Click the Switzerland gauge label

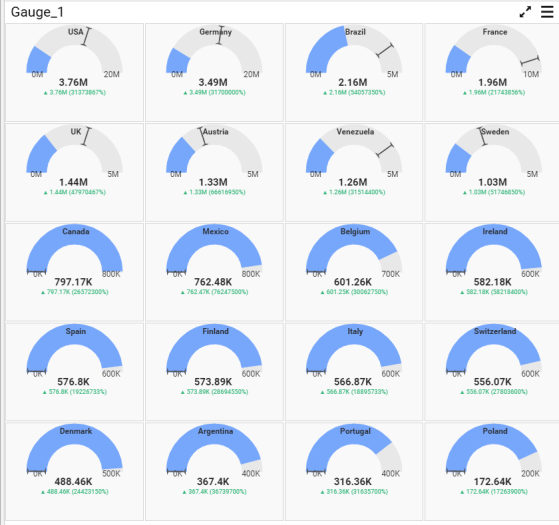pyautogui.click(x=495, y=331)
